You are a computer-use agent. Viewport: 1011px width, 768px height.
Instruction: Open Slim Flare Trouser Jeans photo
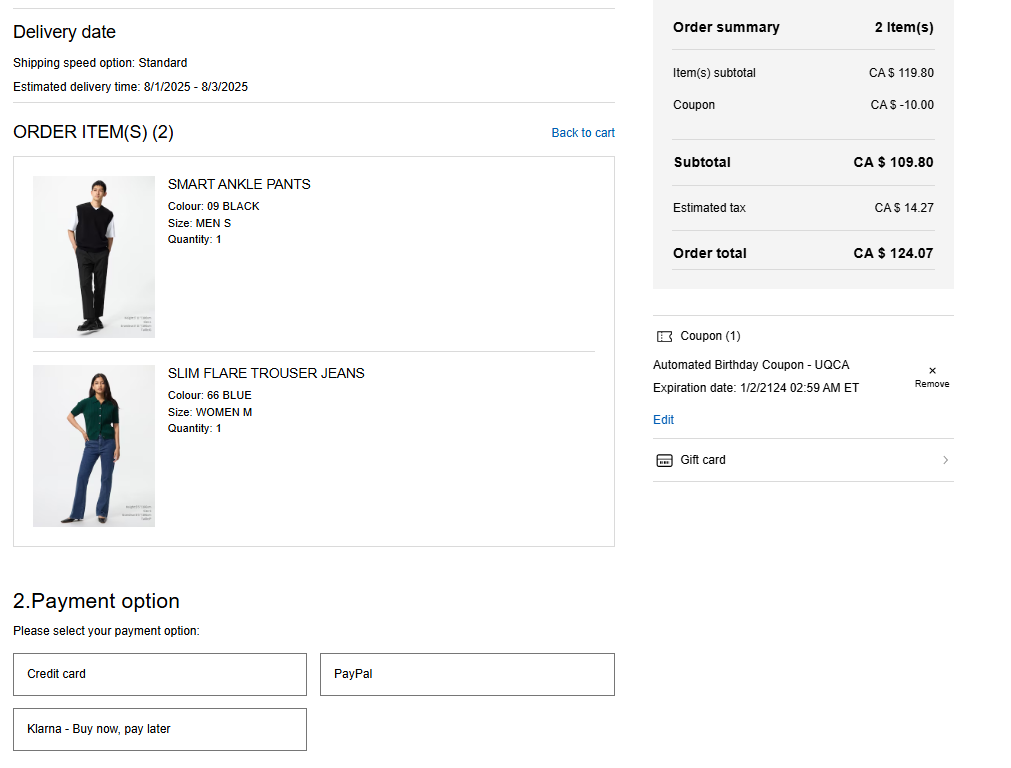click(94, 446)
